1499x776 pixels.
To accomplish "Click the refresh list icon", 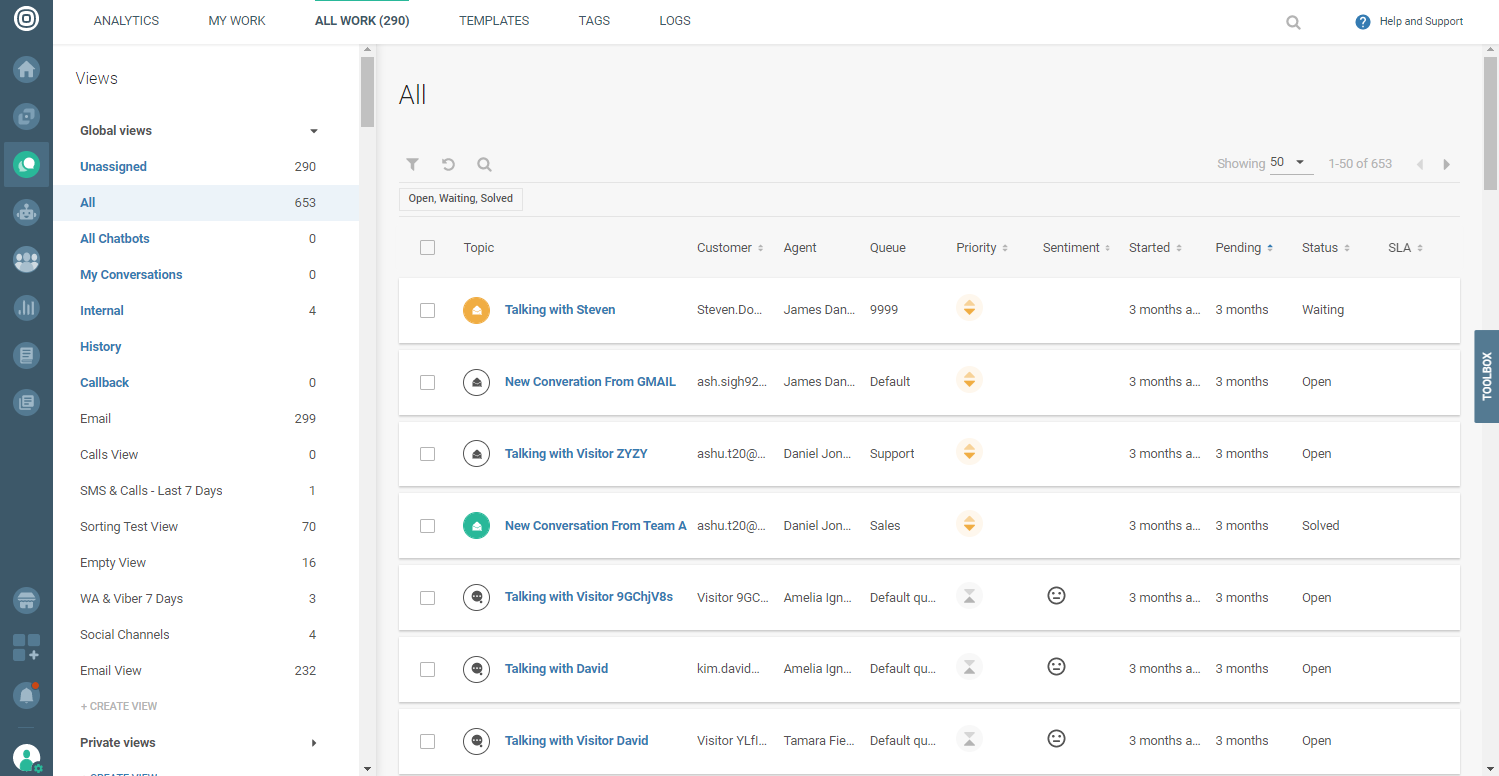I will click(x=448, y=164).
